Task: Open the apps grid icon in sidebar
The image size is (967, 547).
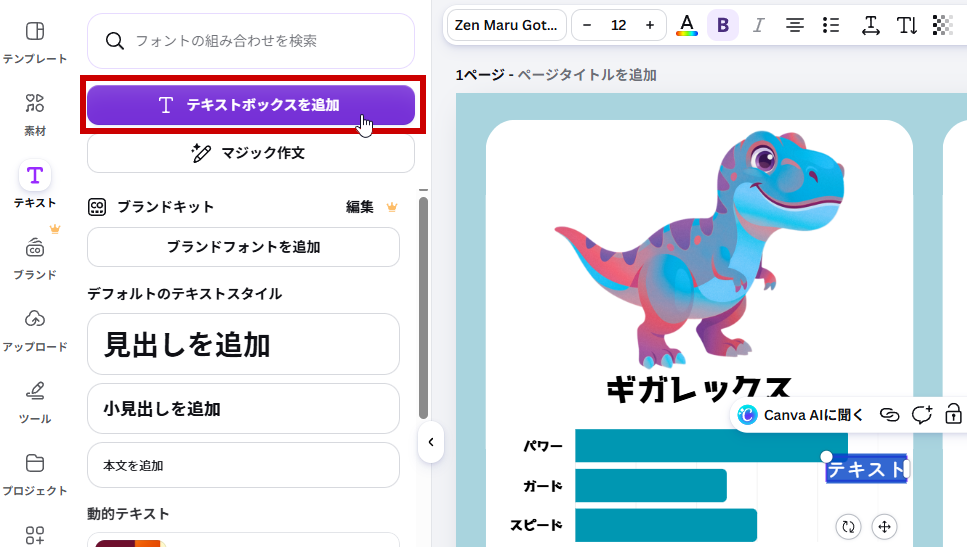Action: coord(35,535)
